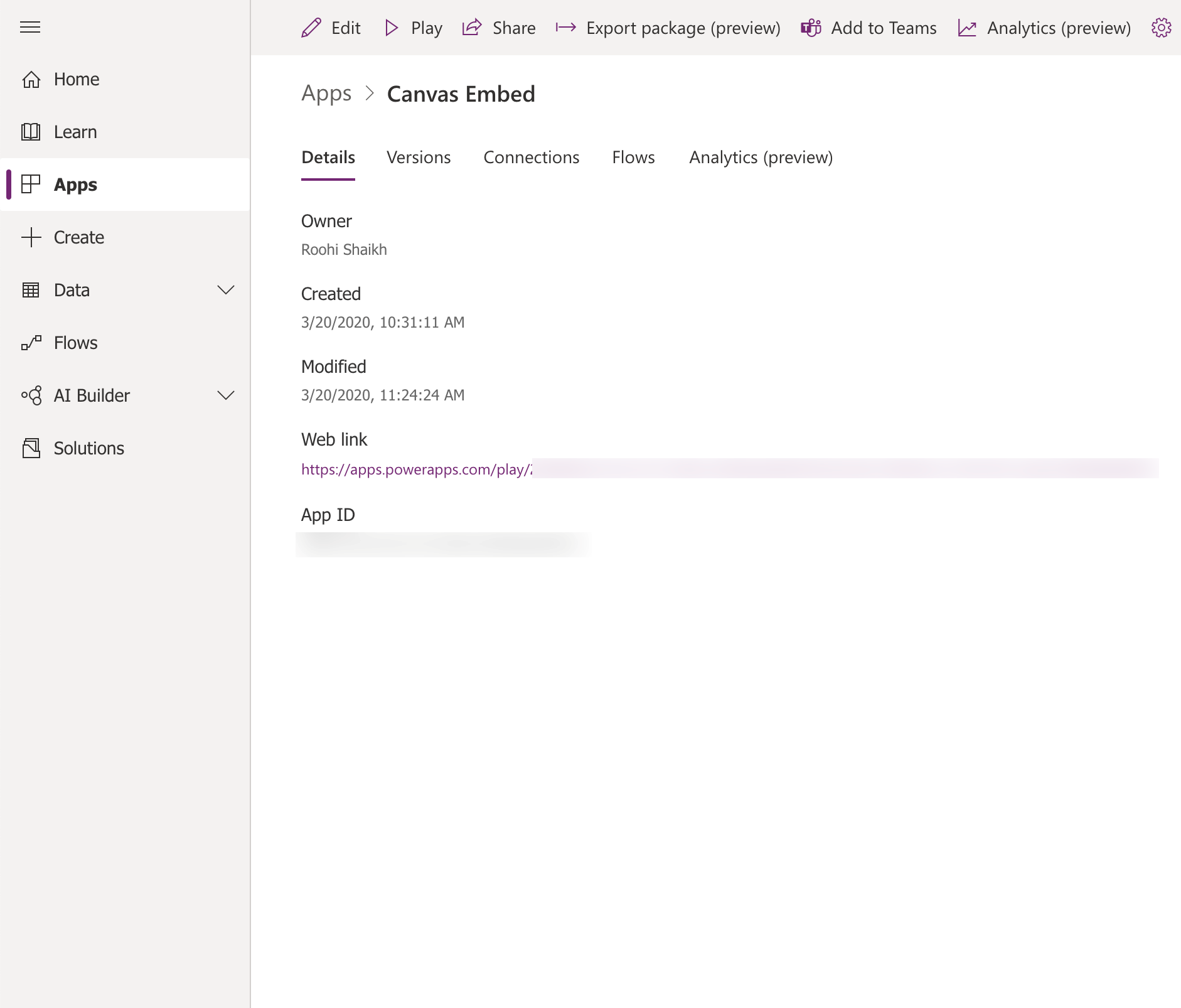Switch to the Details tab
The image size is (1181, 1008).
tap(328, 158)
